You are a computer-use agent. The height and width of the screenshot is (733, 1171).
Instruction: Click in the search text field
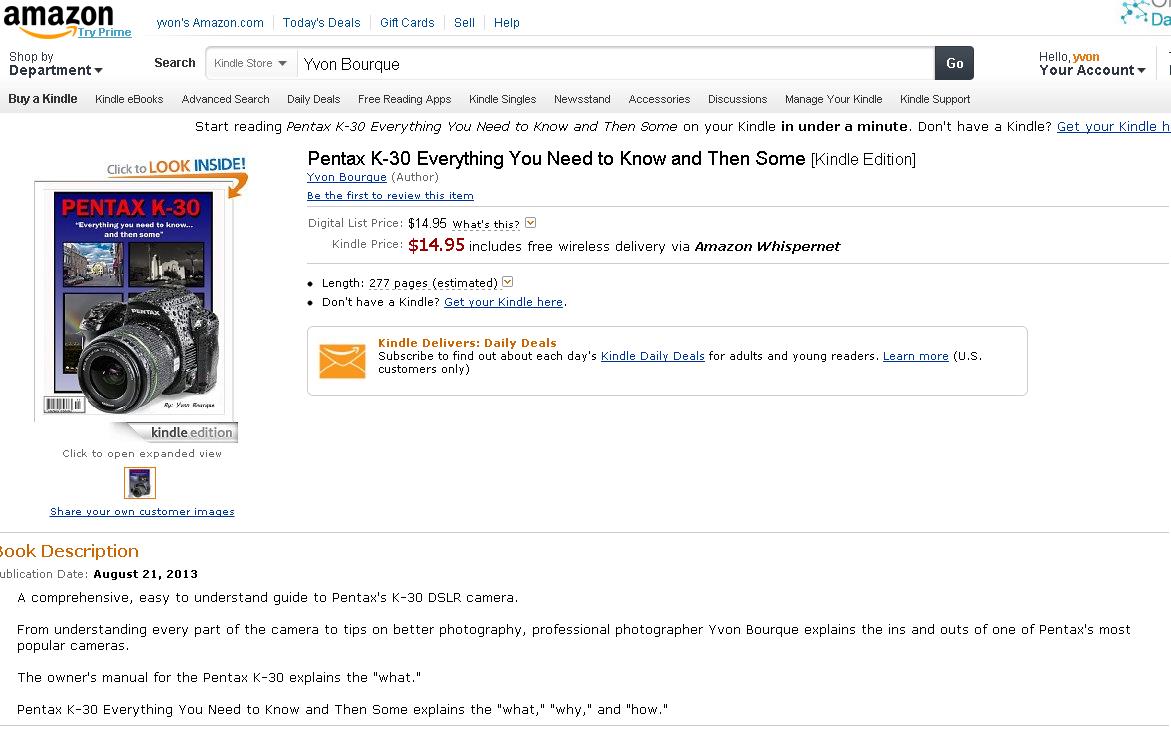[615, 64]
